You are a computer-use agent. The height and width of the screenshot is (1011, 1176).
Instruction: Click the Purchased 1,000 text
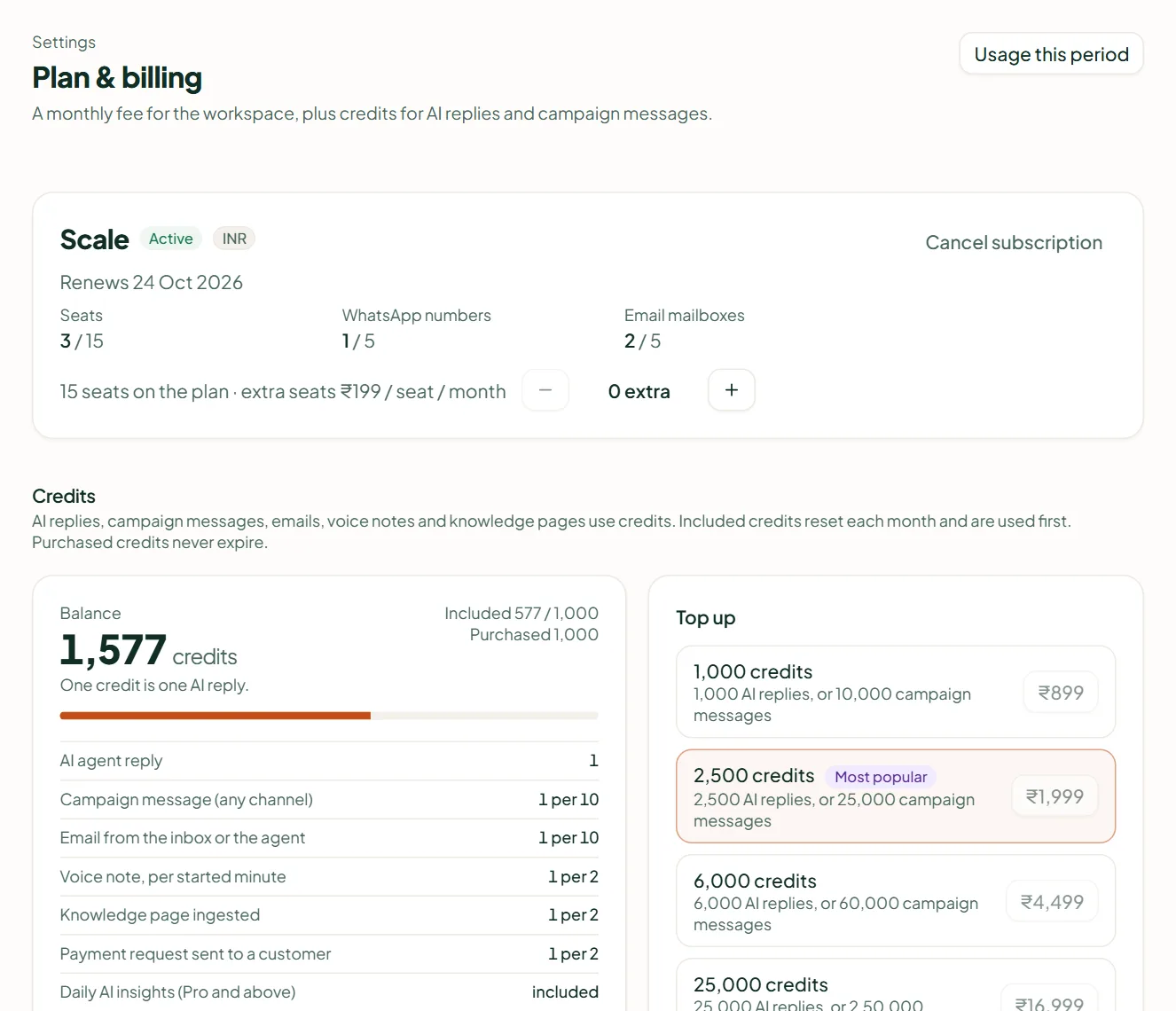534,634
